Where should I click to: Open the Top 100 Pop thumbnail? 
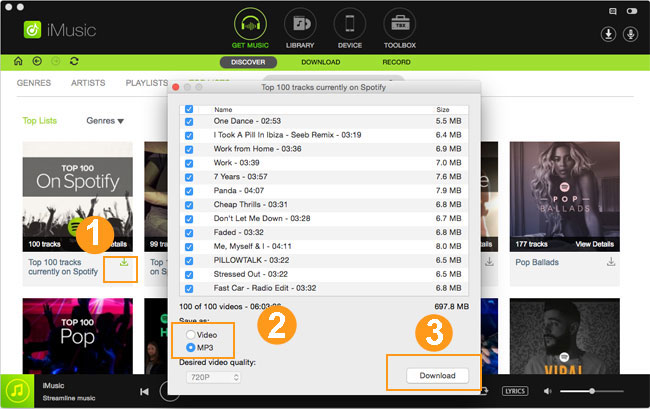pos(78,336)
